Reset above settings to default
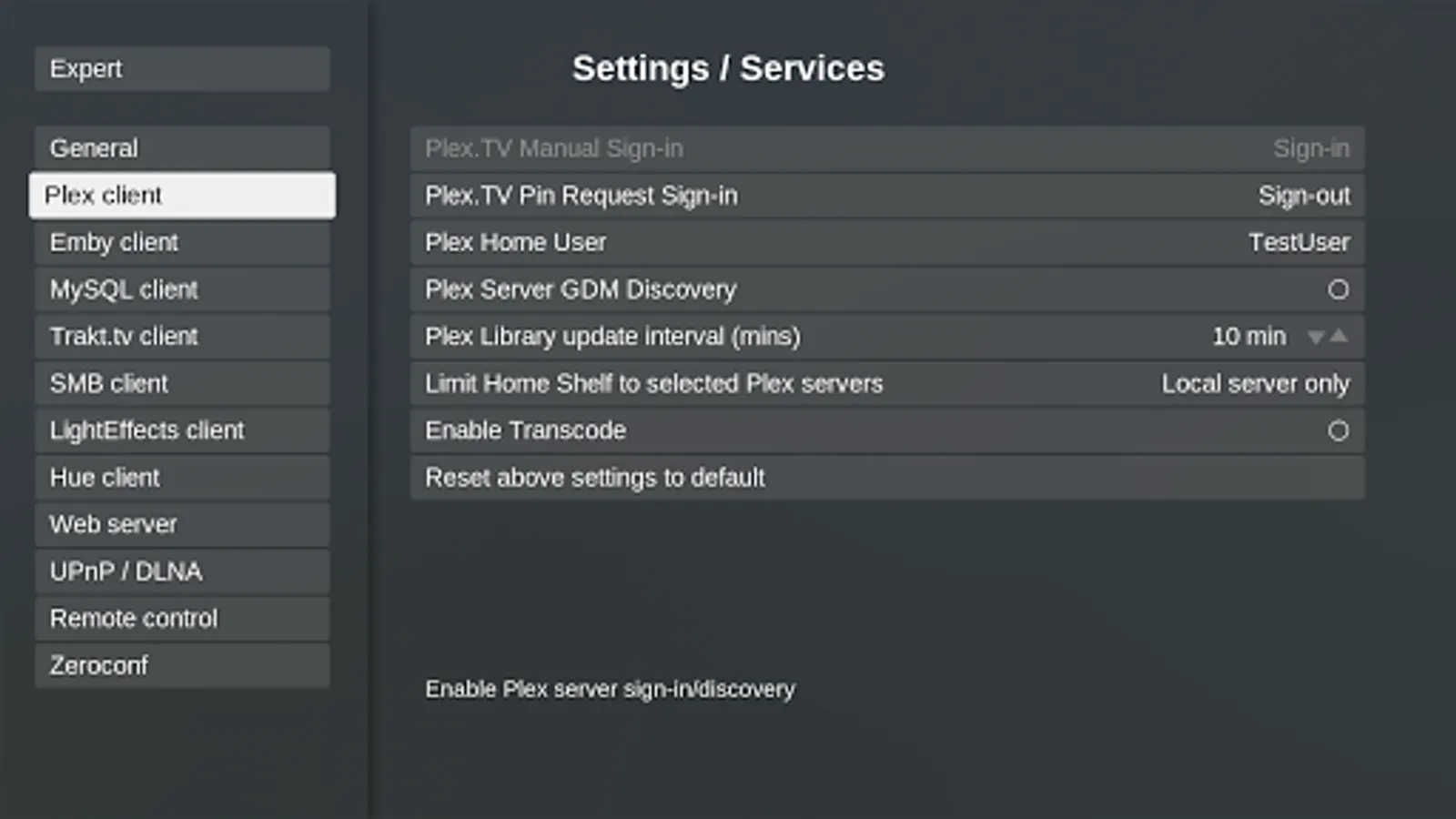Viewport: 1456px width, 819px height. (x=886, y=478)
